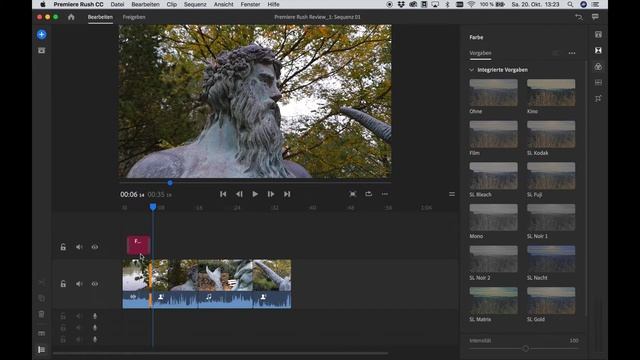Select the Vorgaben tab in Farbe panel
The width and height of the screenshot is (640, 360).
(x=480, y=53)
